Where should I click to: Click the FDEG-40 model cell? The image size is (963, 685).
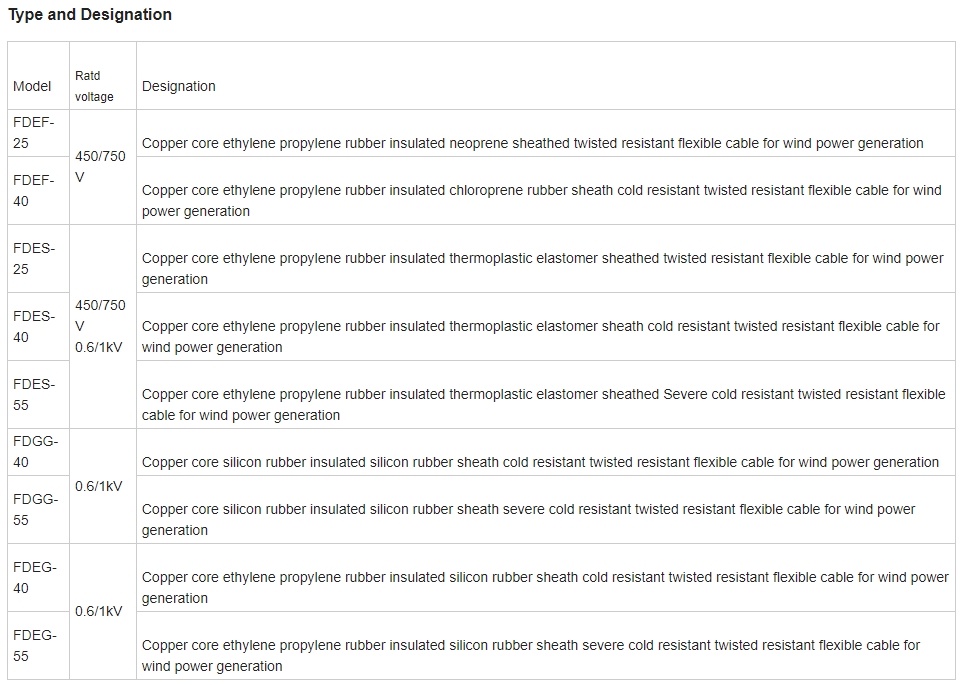click(39, 577)
